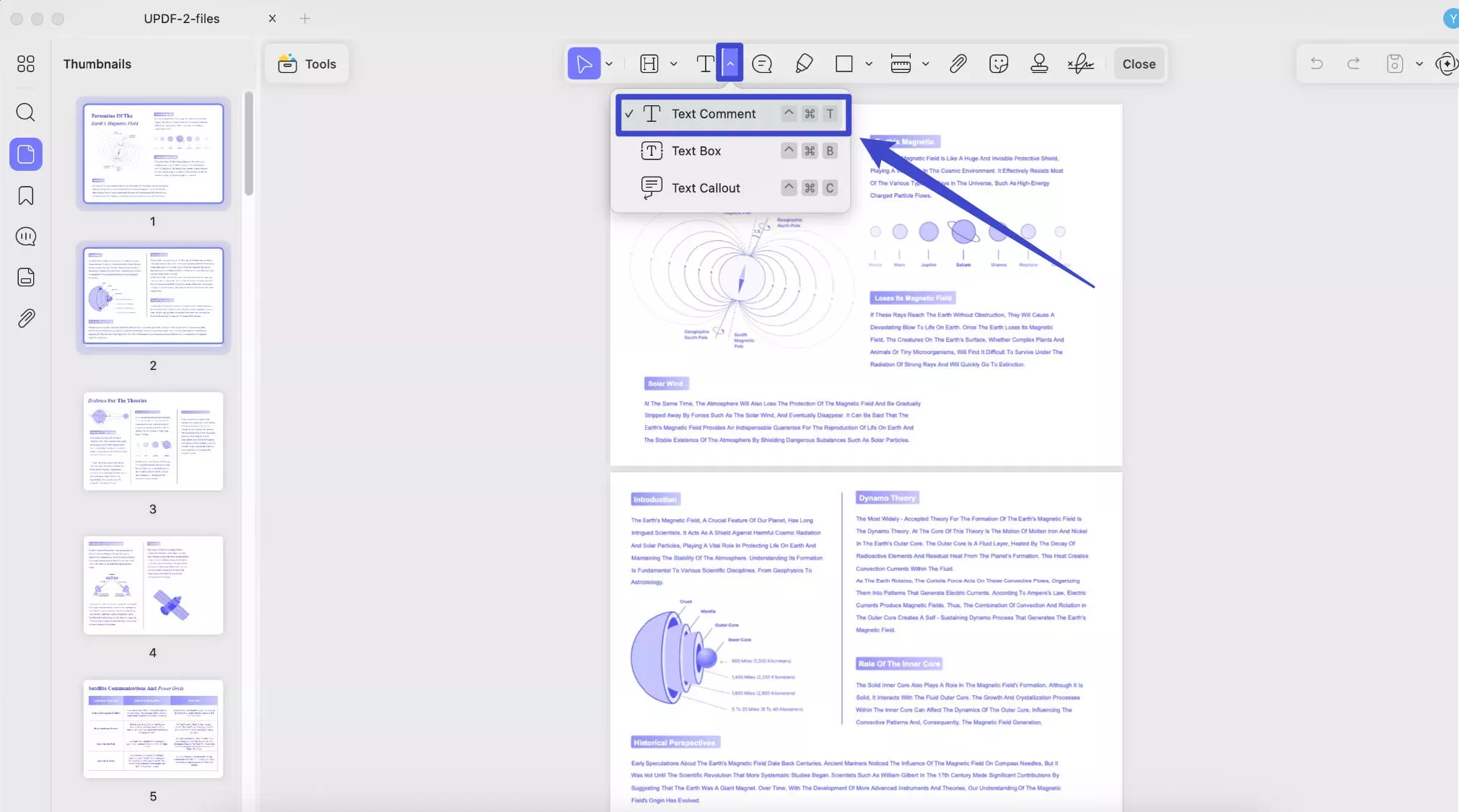The width and height of the screenshot is (1459, 812).
Task: Open the Tools panel
Action: pyautogui.click(x=307, y=63)
